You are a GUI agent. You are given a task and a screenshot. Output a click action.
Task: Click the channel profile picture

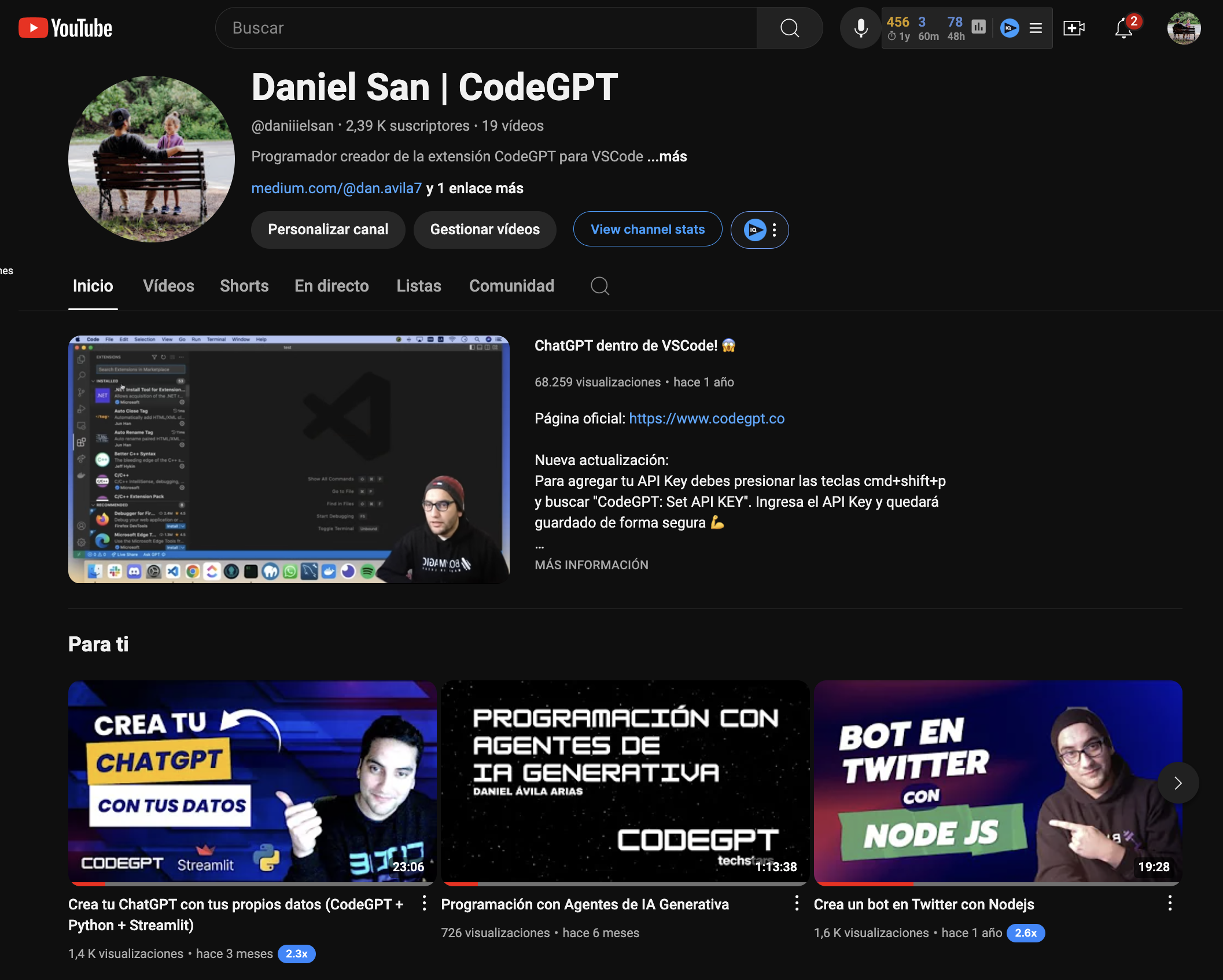[152, 159]
